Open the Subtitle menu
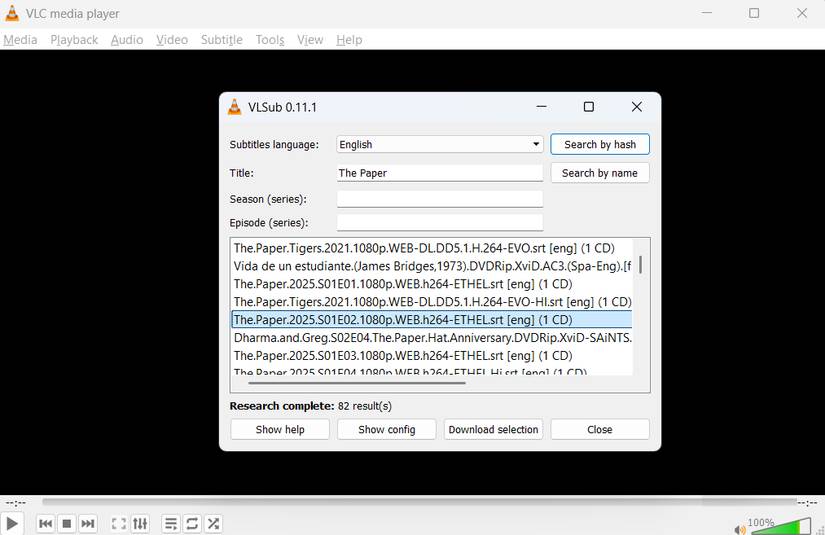The height and width of the screenshot is (535, 825). [x=222, y=40]
